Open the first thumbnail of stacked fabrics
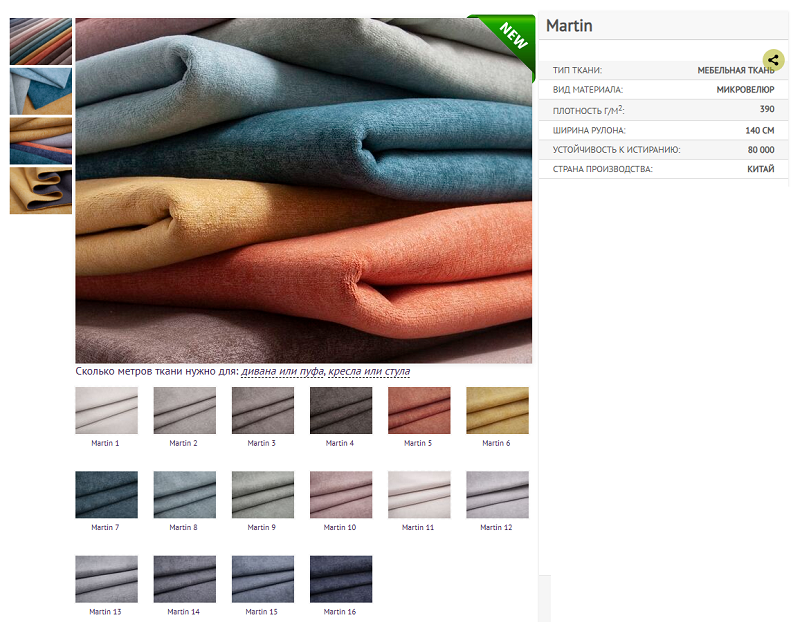This screenshot has height=622, width=800. pyautogui.click(x=41, y=41)
